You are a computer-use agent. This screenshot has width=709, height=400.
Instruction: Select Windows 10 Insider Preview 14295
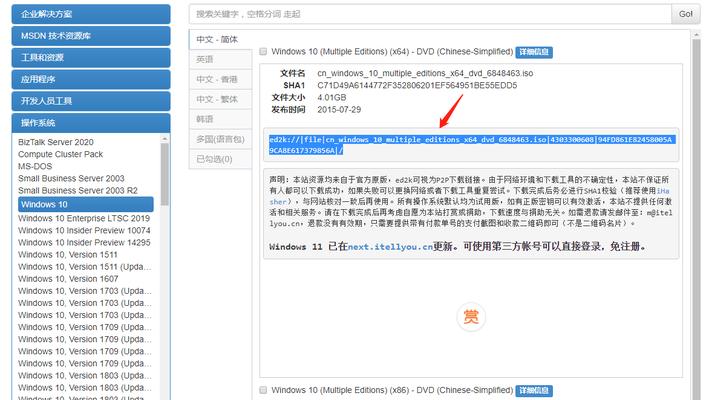pyautogui.click(x=84, y=243)
